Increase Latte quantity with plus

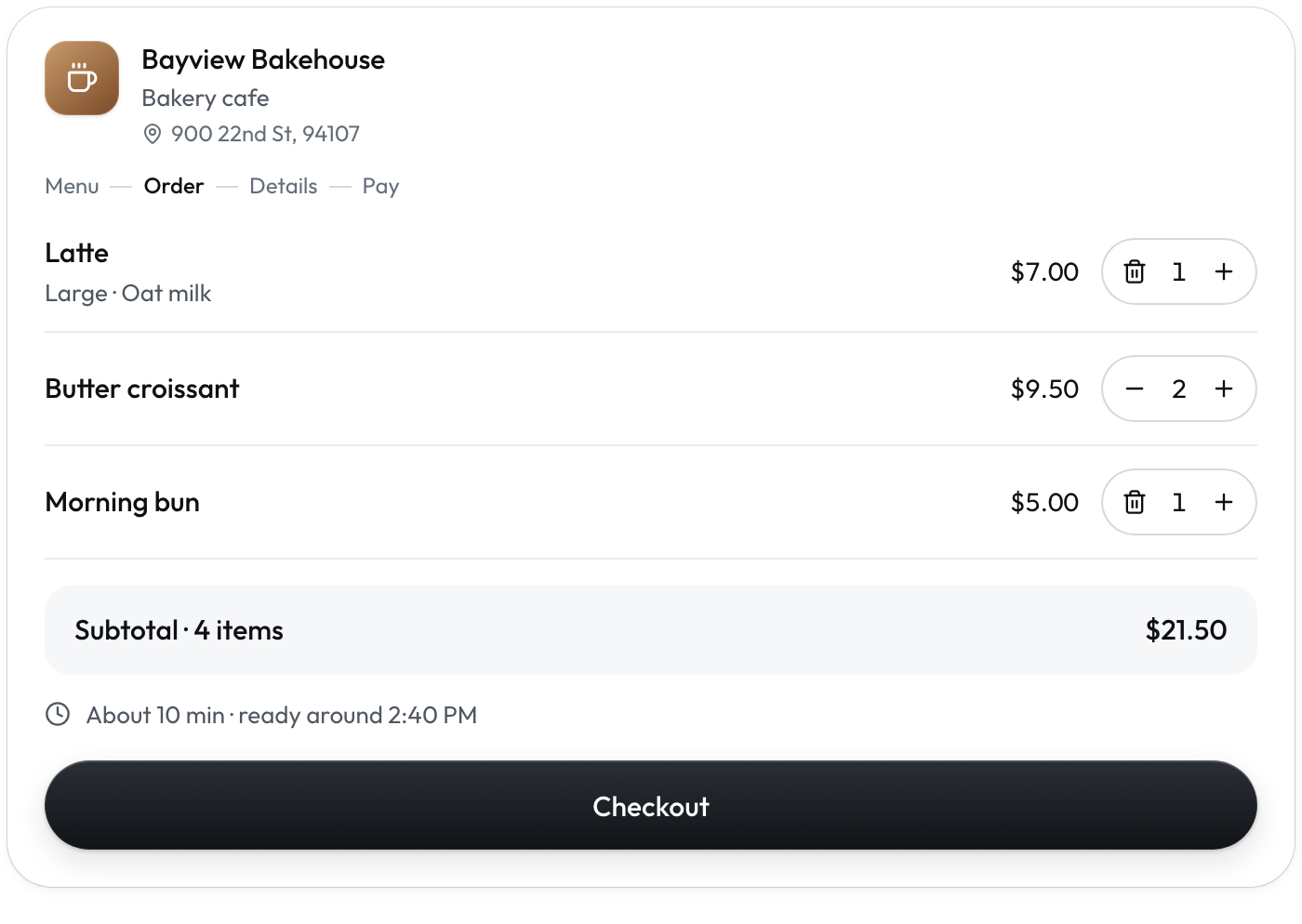coord(1224,271)
